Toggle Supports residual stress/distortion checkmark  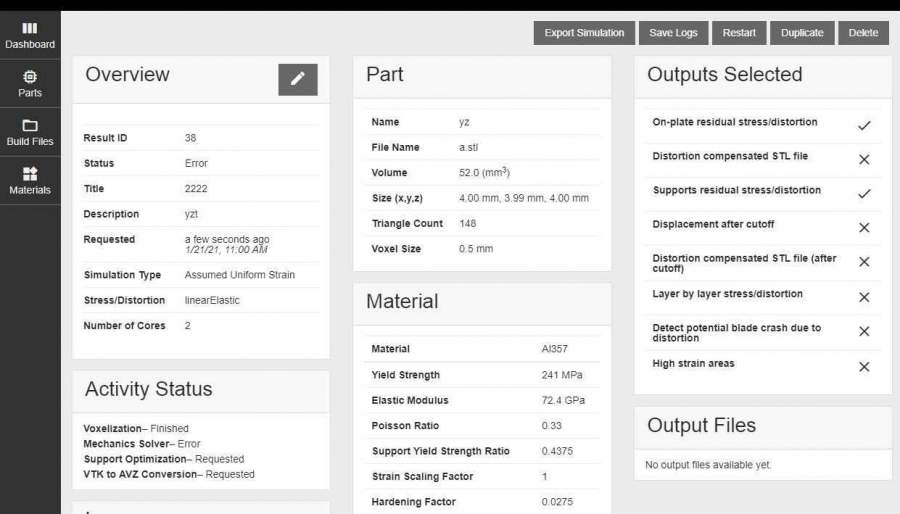[x=864, y=193]
